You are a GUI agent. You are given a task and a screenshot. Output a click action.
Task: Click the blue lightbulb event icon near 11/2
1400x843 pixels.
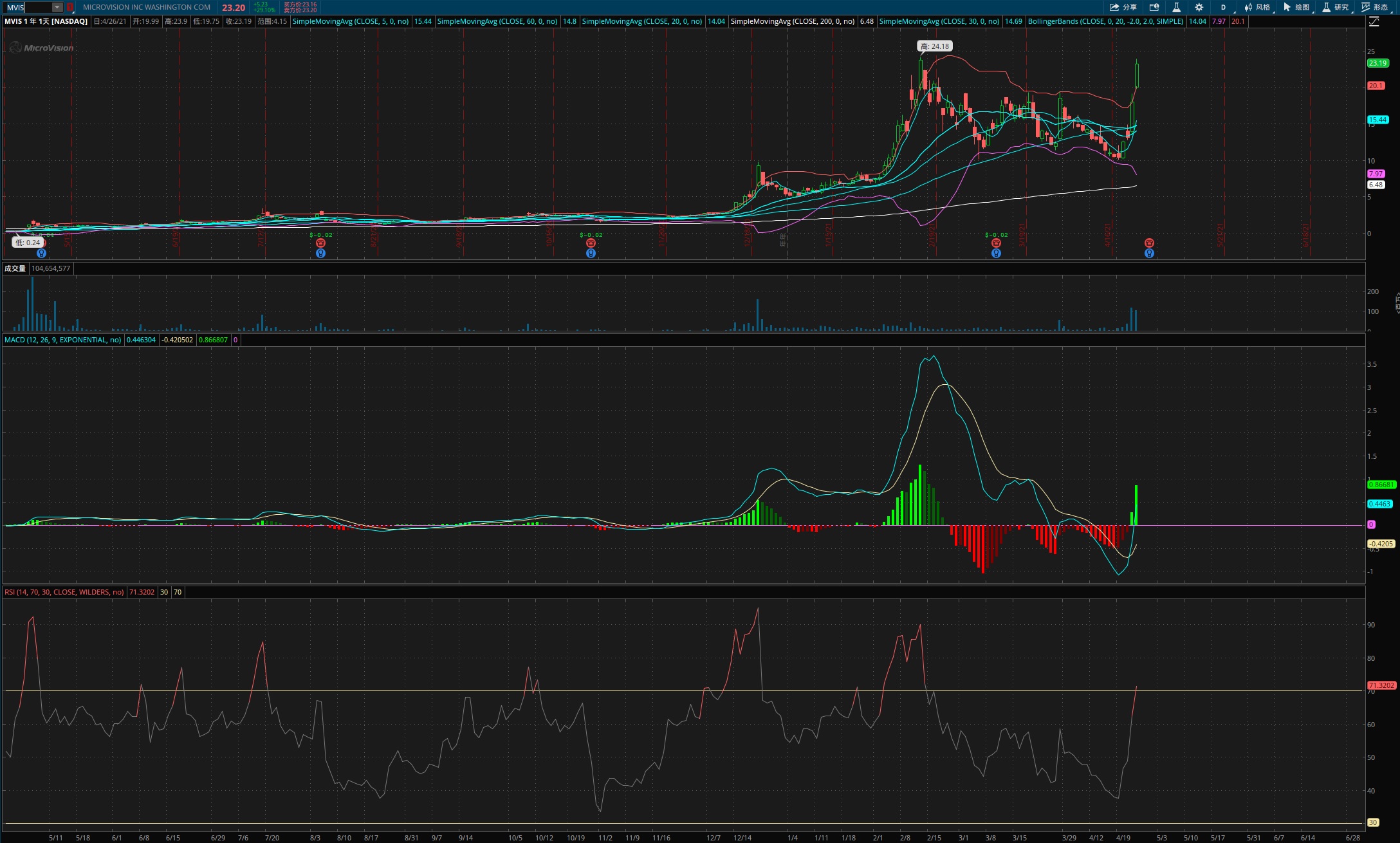[591, 254]
